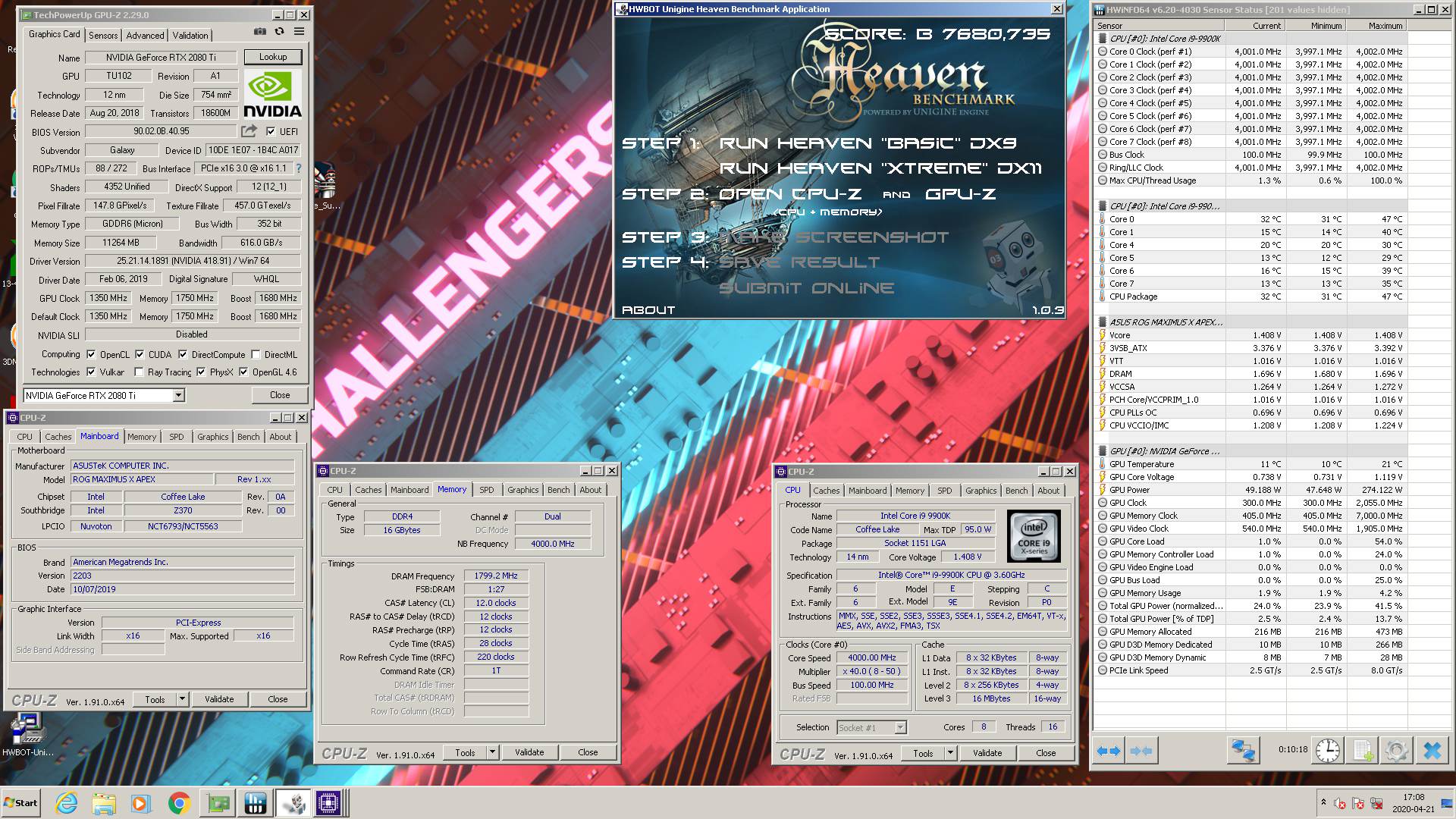The height and width of the screenshot is (819, 1456).
Task: Open Windows Media Player from taskbar
Action: (x=141, y=803)
